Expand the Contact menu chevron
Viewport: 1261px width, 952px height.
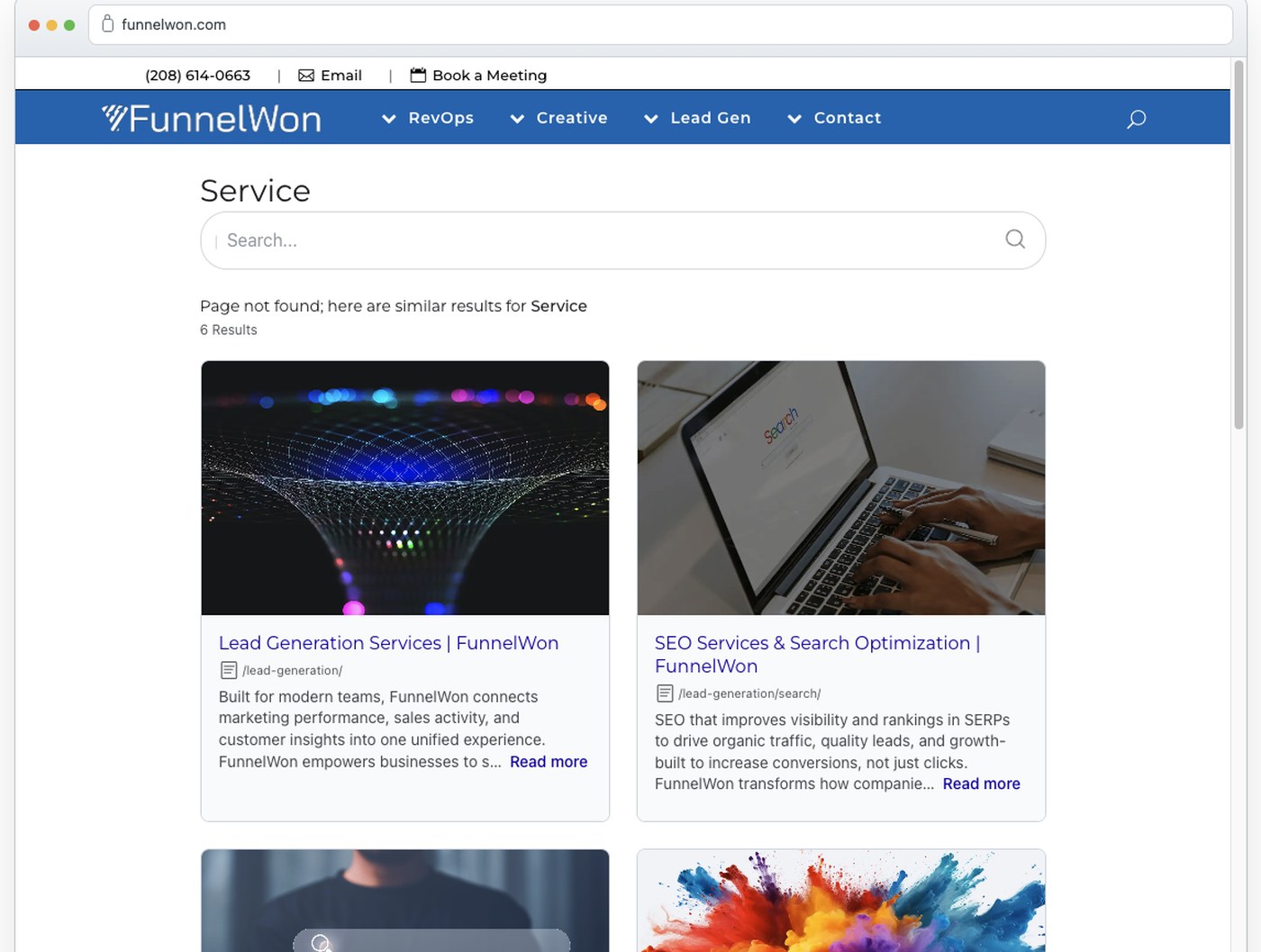[x=794, y=118]
